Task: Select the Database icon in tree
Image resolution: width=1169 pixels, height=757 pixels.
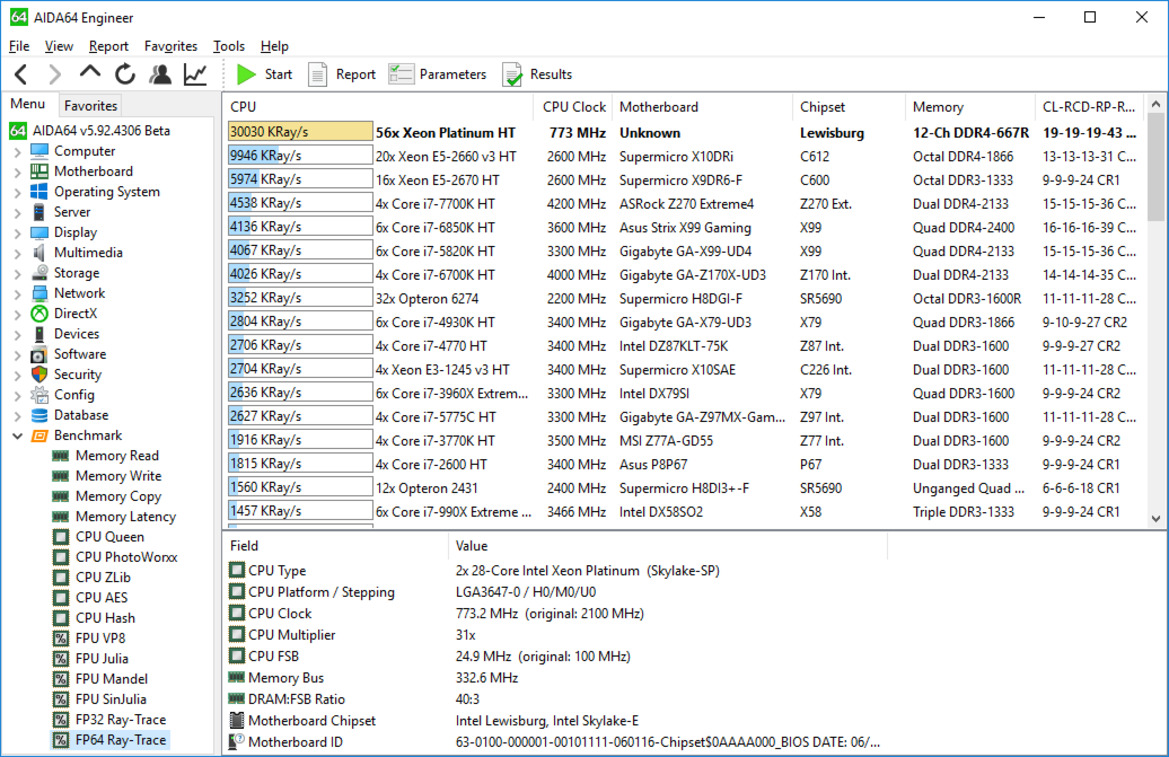Action: click(40, 415)
